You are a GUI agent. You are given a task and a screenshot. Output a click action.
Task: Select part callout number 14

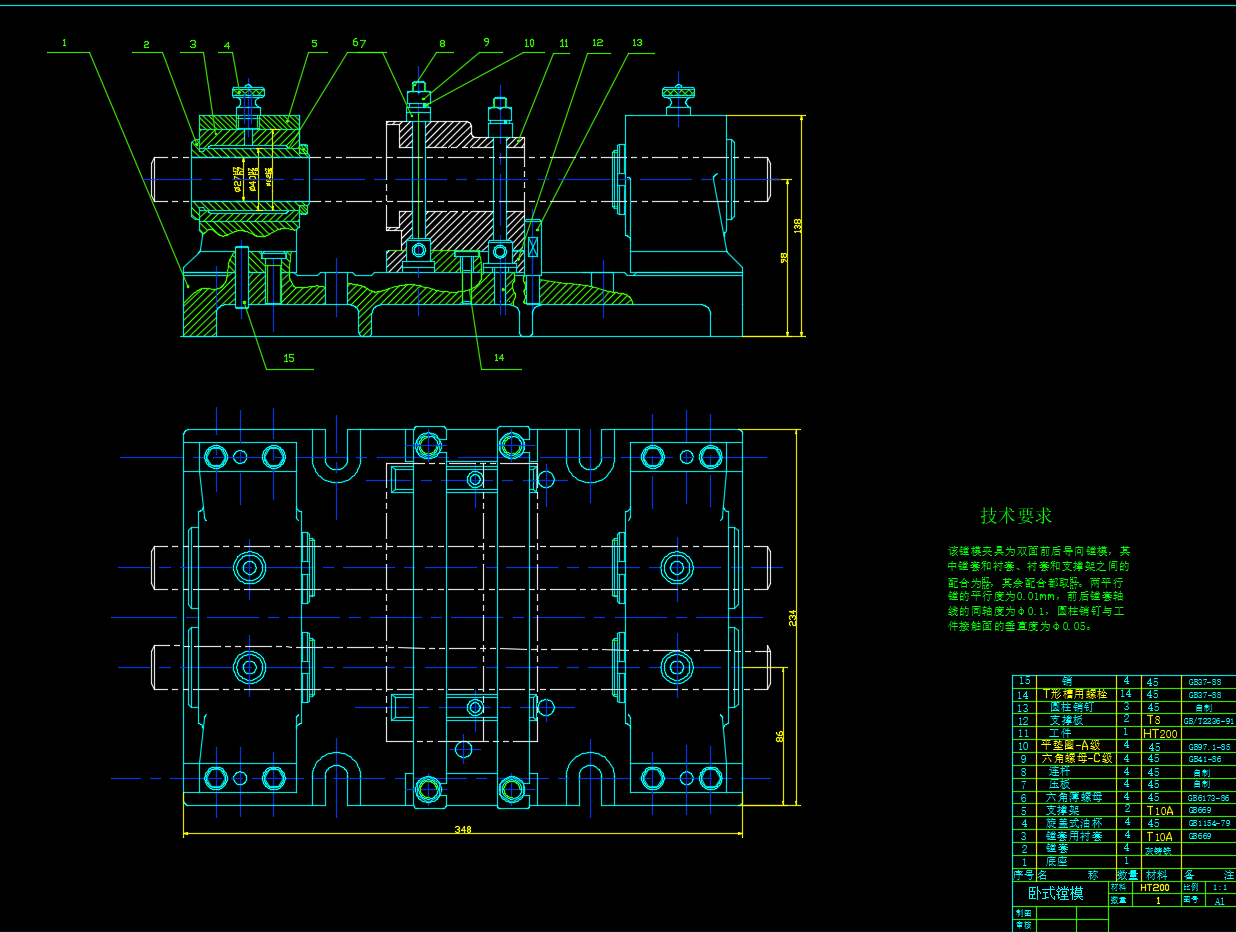pyautogui.click(x=499, y=358)
